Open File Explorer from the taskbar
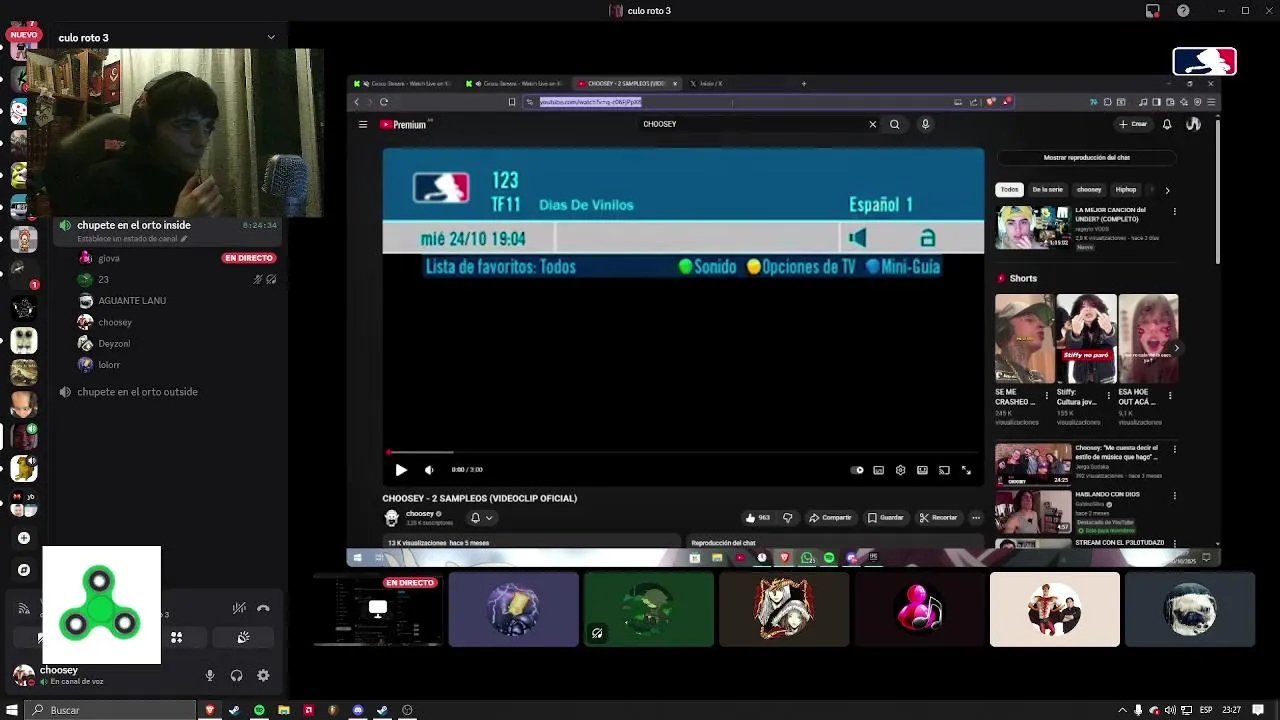1280x720 pixels. (x=284, y=710)
